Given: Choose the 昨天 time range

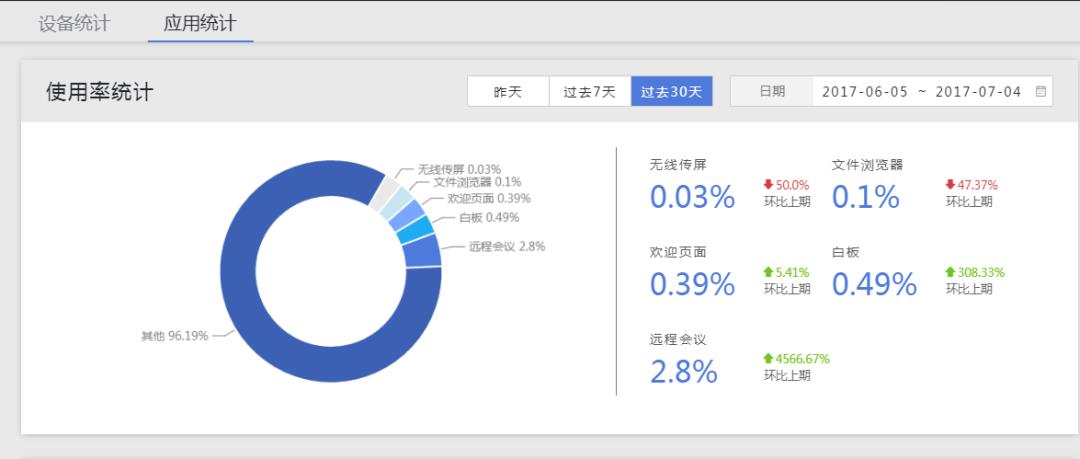Looking at the screenshot, I should click(508, 91).
